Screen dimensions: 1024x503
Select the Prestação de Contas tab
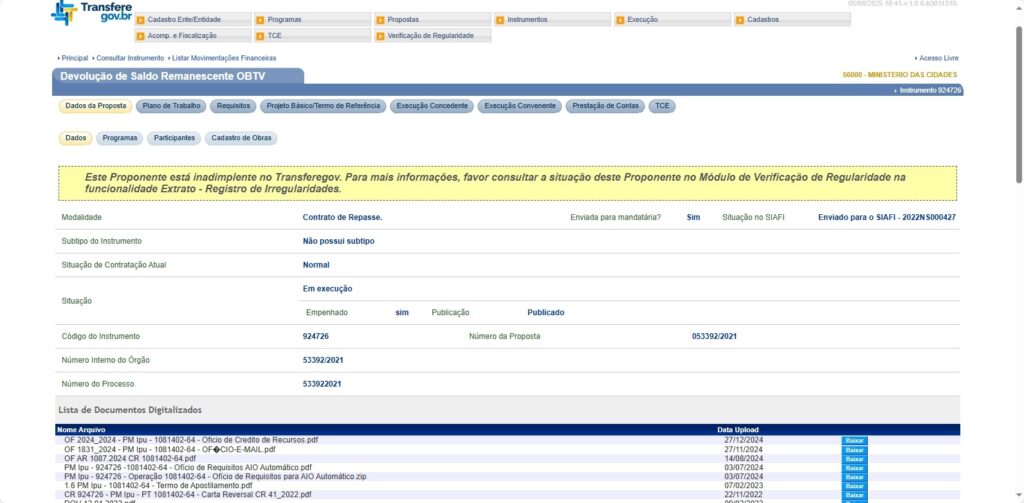coord(603,106)
